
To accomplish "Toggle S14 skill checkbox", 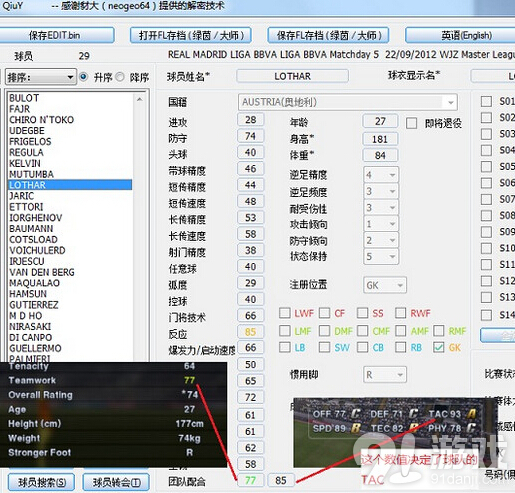I will click(x=486, y=314).
